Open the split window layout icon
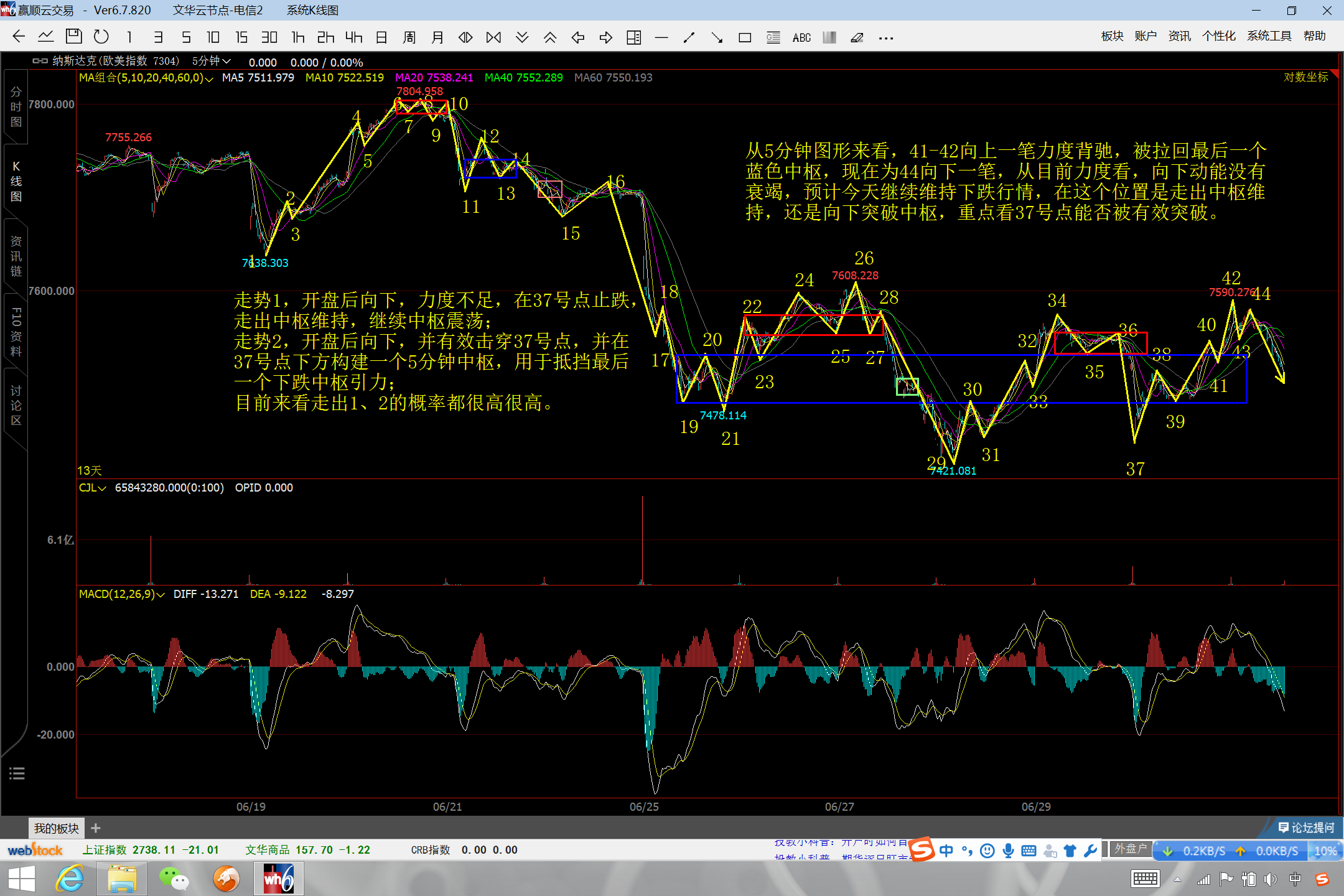Screen dimensions: 1344x896 click(633, 38)
